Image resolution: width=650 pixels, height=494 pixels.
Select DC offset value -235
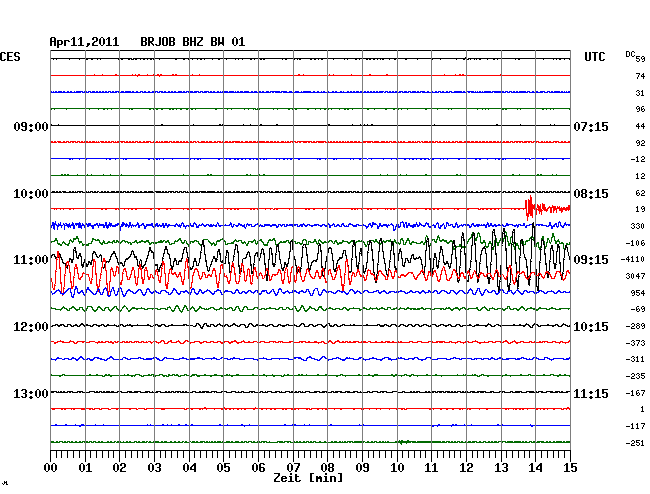[x=635, y=376]
